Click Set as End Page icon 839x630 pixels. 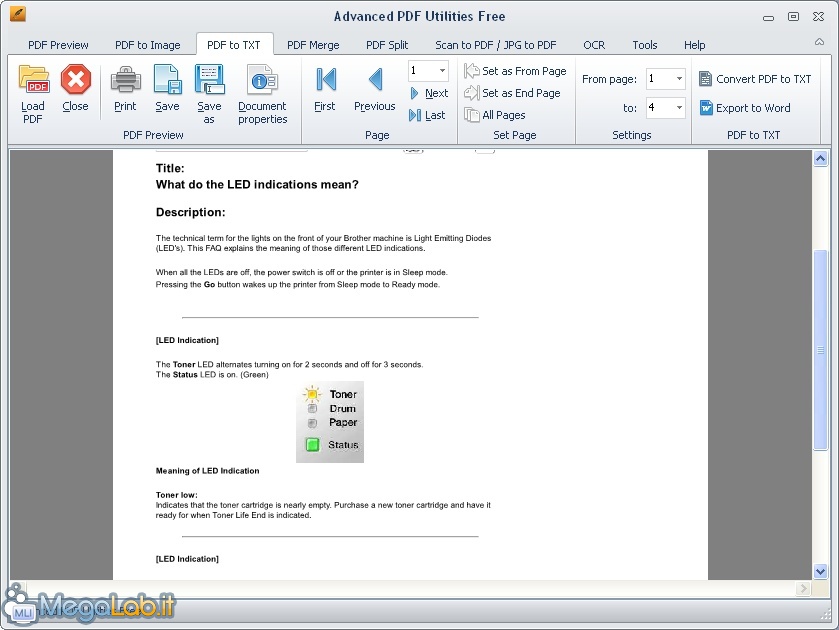tap(471, 93)
